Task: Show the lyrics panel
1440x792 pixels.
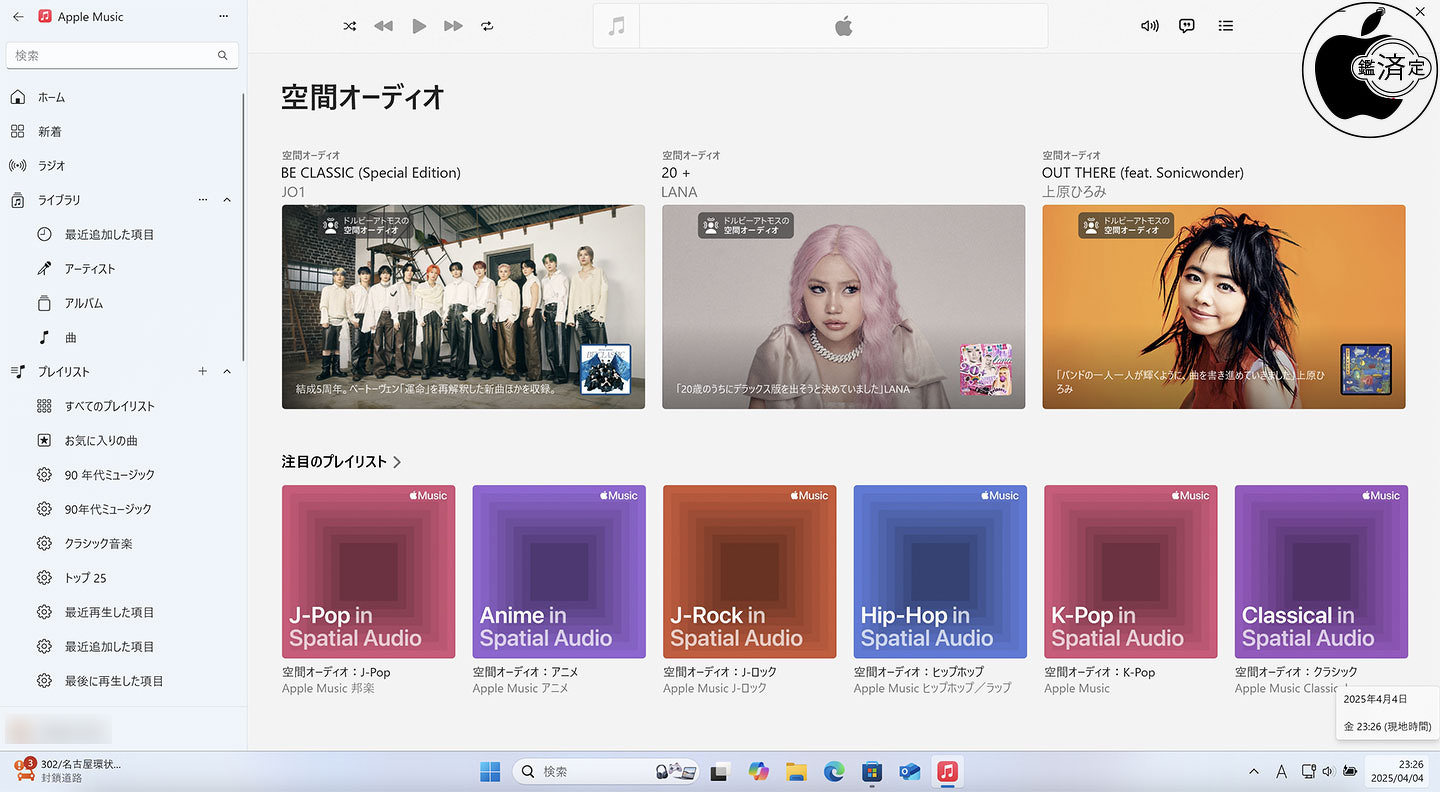Action: pos(1187,26)
